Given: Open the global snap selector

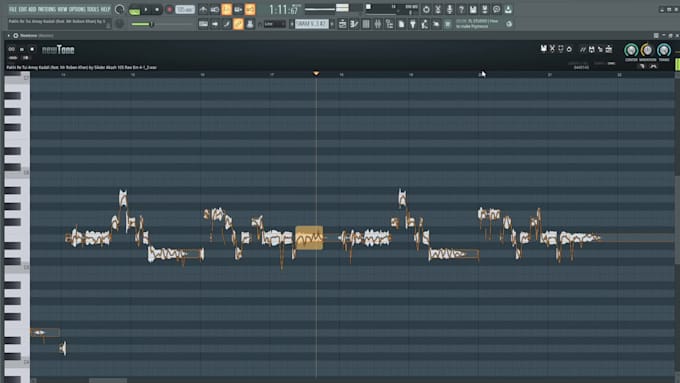Looking at the screenshot, I should click(x=274, y=24).
